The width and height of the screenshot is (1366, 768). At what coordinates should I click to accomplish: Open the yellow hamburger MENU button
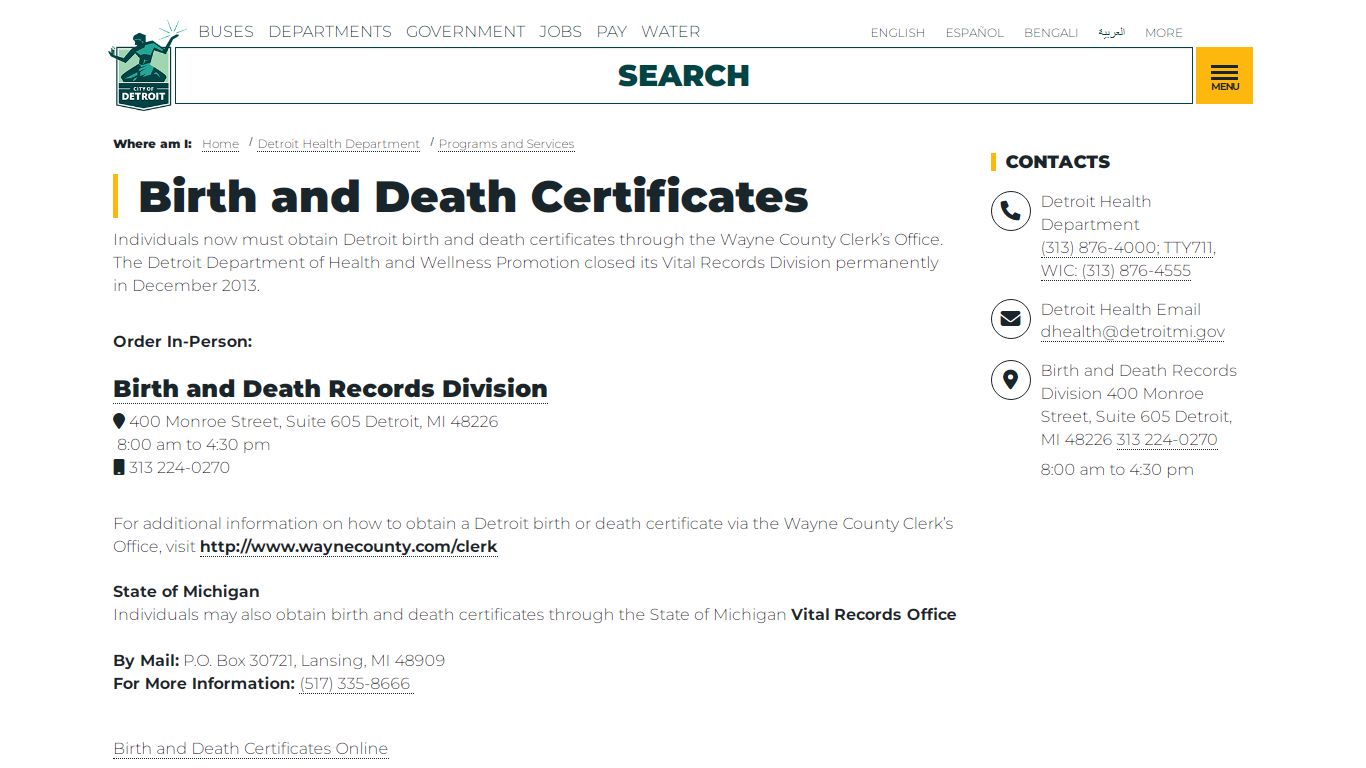click(x=1224, y=76)
